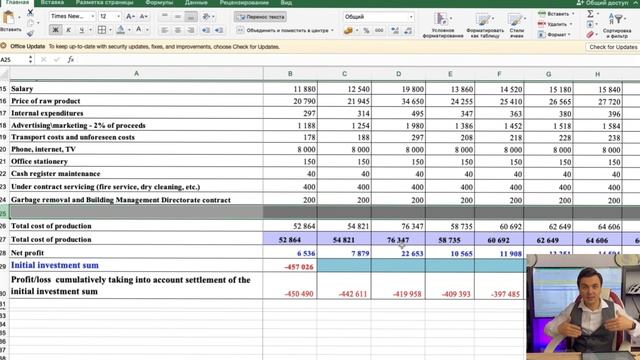Select column D header
This screenshot has width=640, height=360.
click(x=398, y=74)
